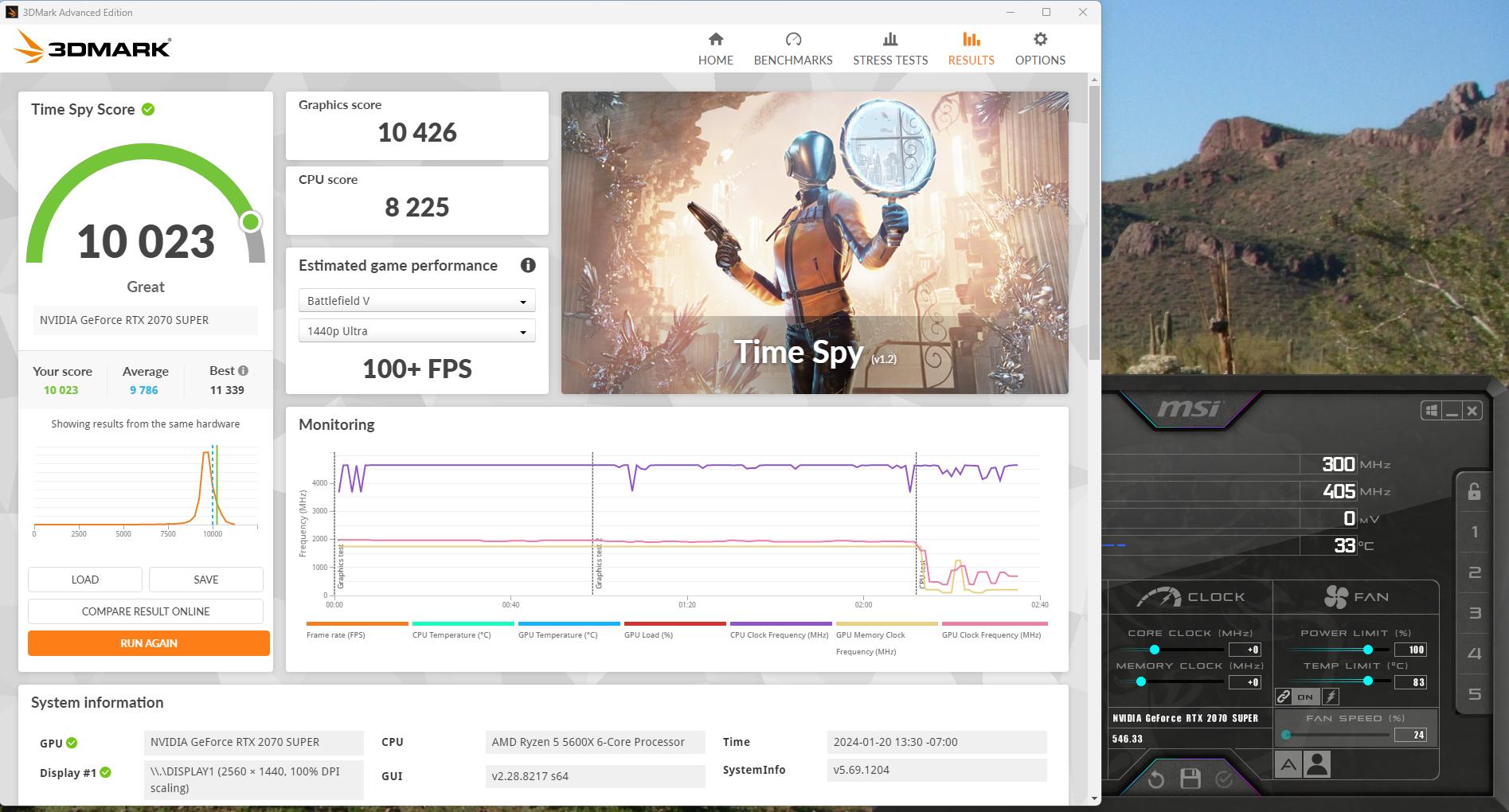Close the MSI Afterburner window

tap(1472, 411)
